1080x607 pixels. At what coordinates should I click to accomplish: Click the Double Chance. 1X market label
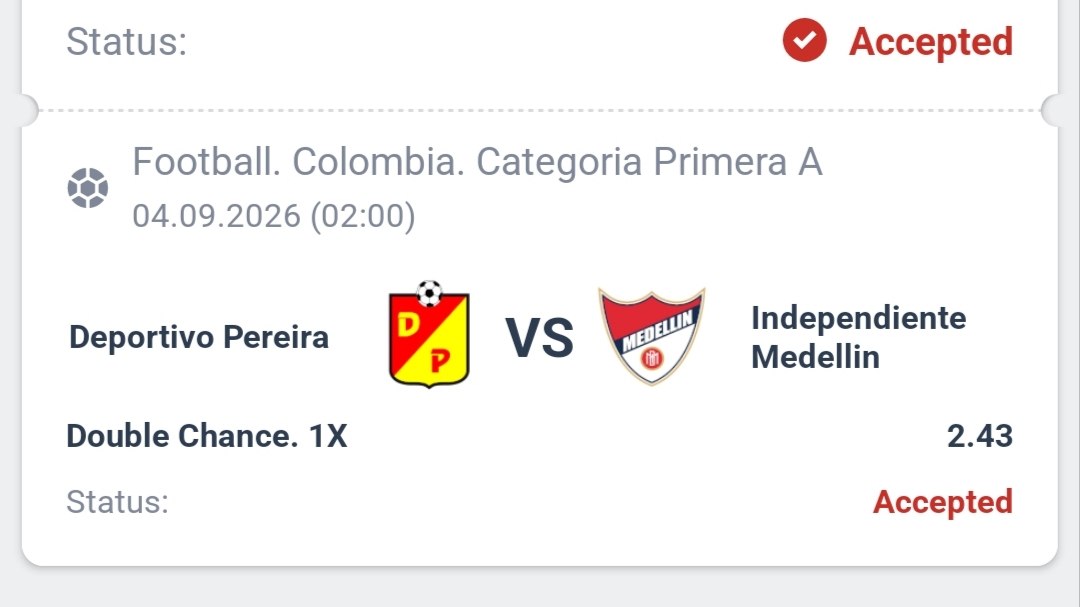pyautogui.click(x=207, y=436)
